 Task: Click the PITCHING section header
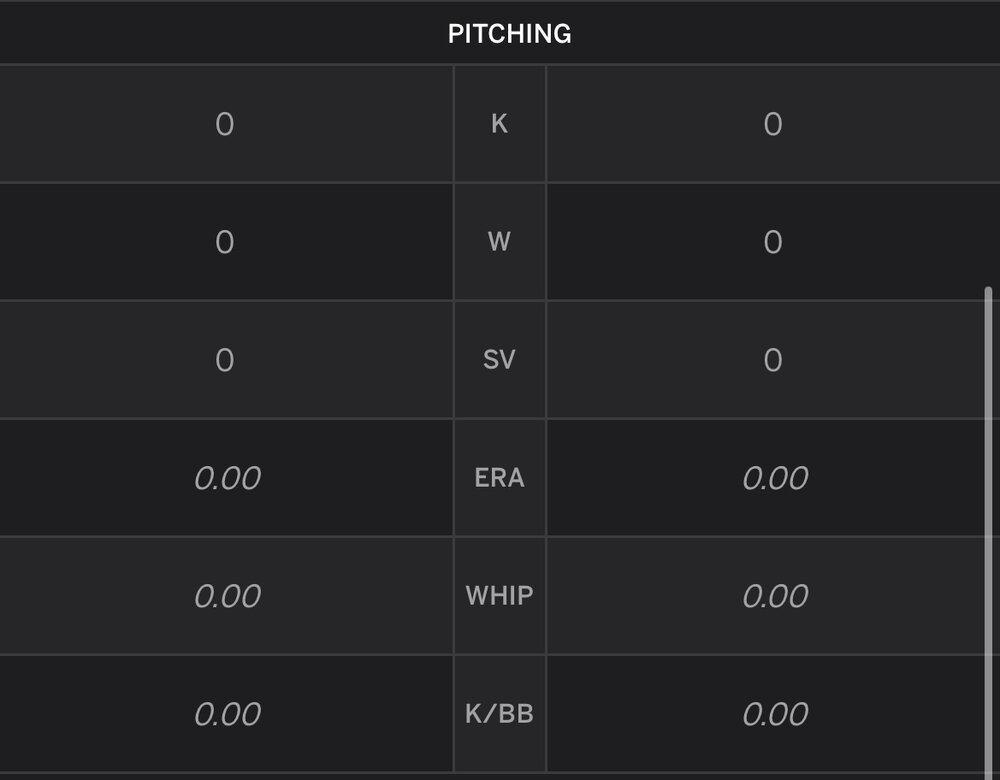click(x=510, y=34)
